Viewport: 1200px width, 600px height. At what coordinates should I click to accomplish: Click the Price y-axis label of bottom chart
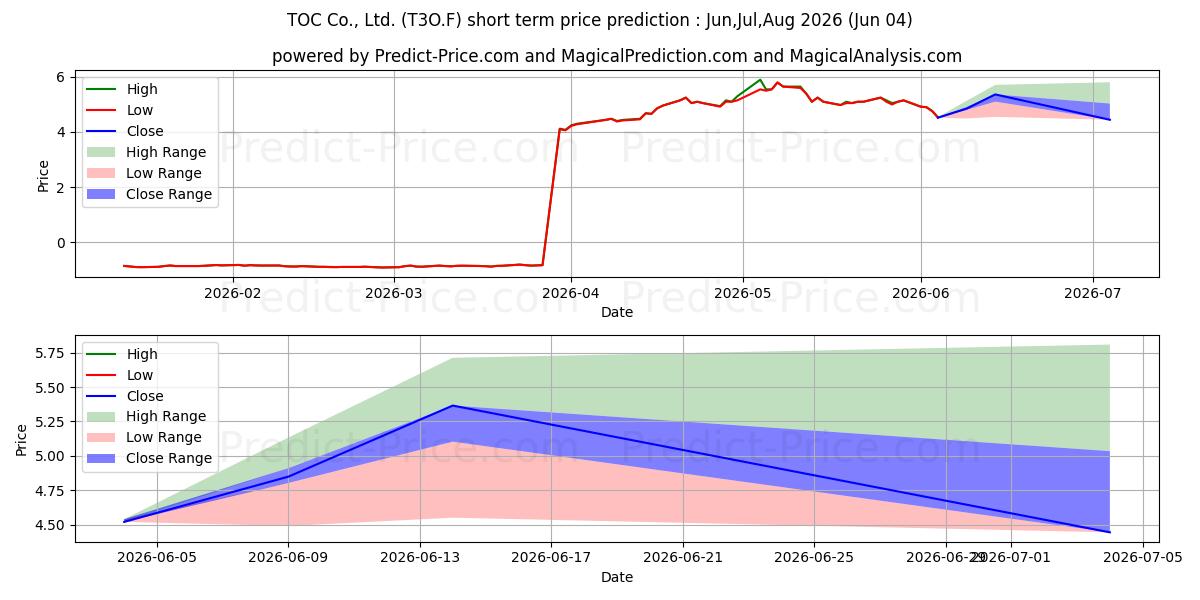click(21, 439)
